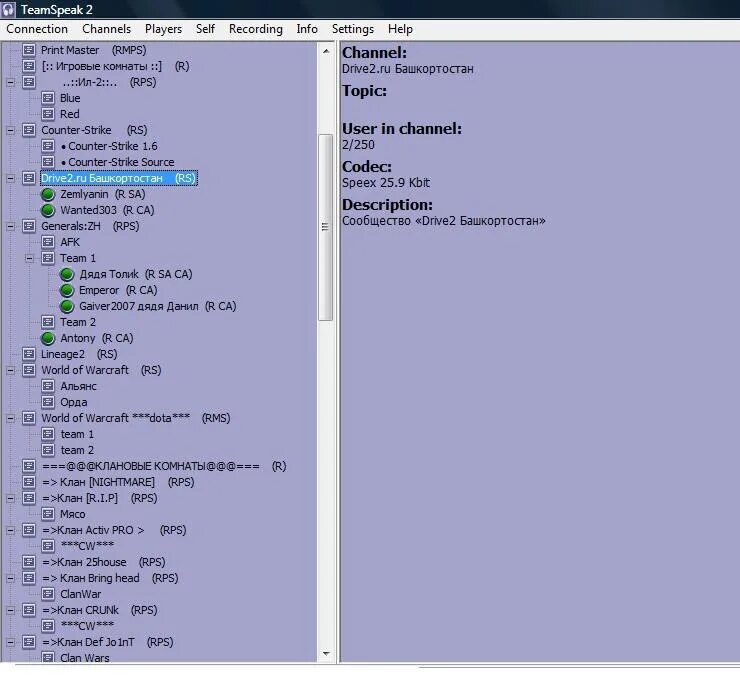Select player Zemlyanin (R SA)

point(102,194)
